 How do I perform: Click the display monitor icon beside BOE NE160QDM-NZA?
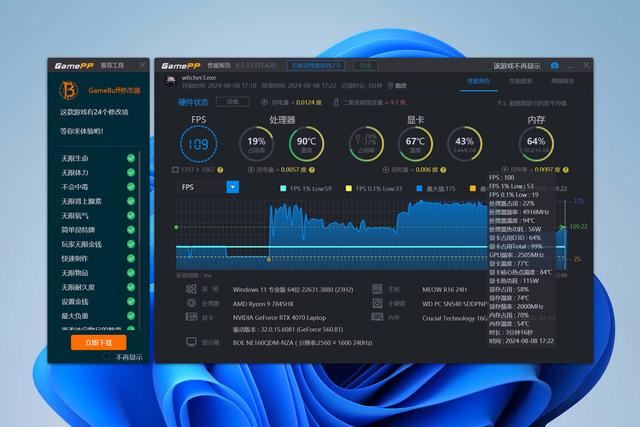(x=189, y=341)
